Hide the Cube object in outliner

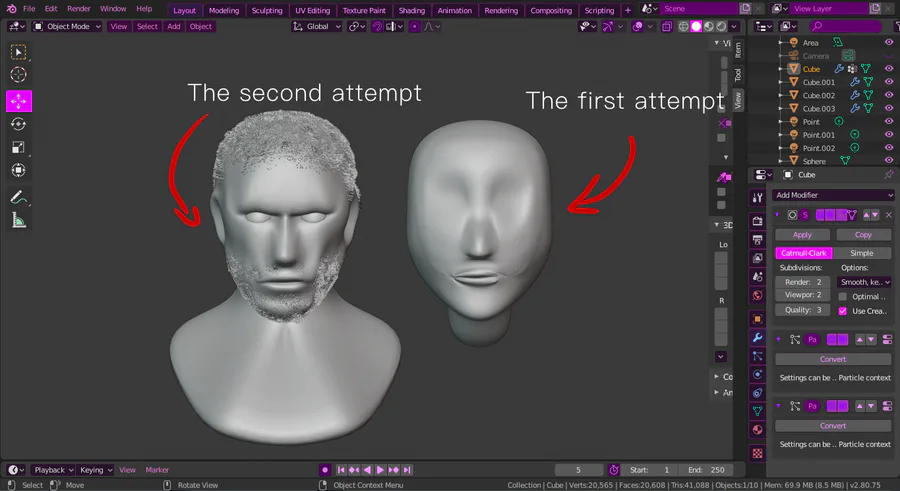tap(889, 69)
